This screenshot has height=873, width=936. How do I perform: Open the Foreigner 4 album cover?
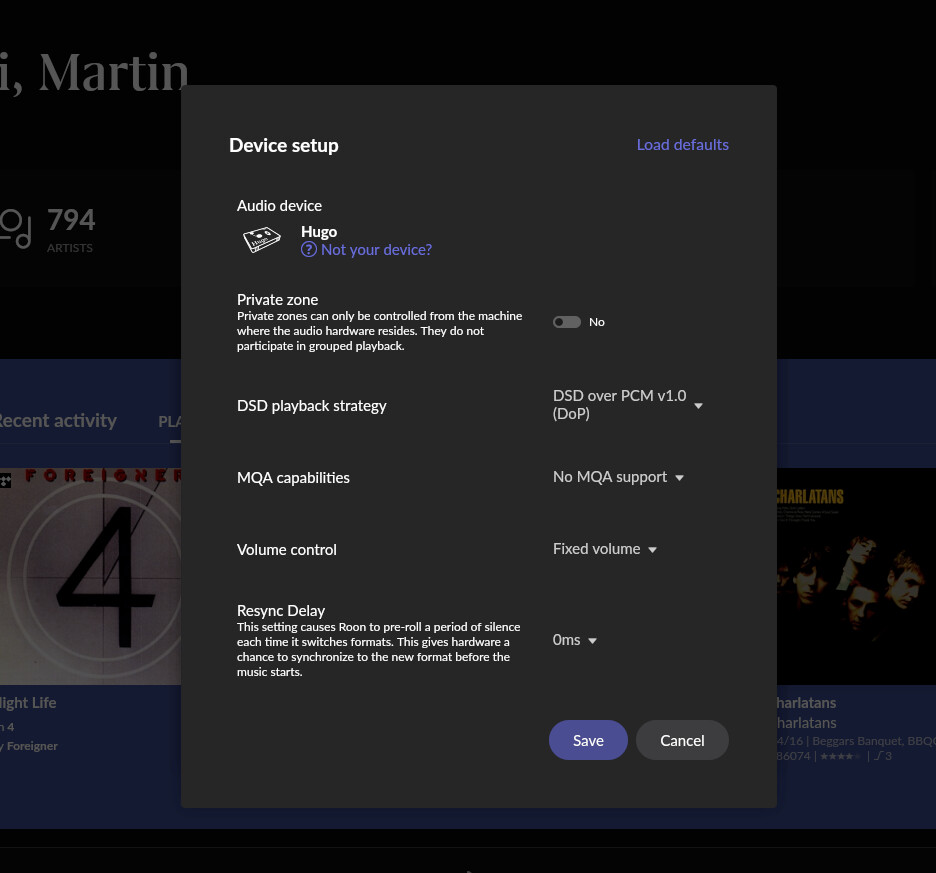[90, 576]
